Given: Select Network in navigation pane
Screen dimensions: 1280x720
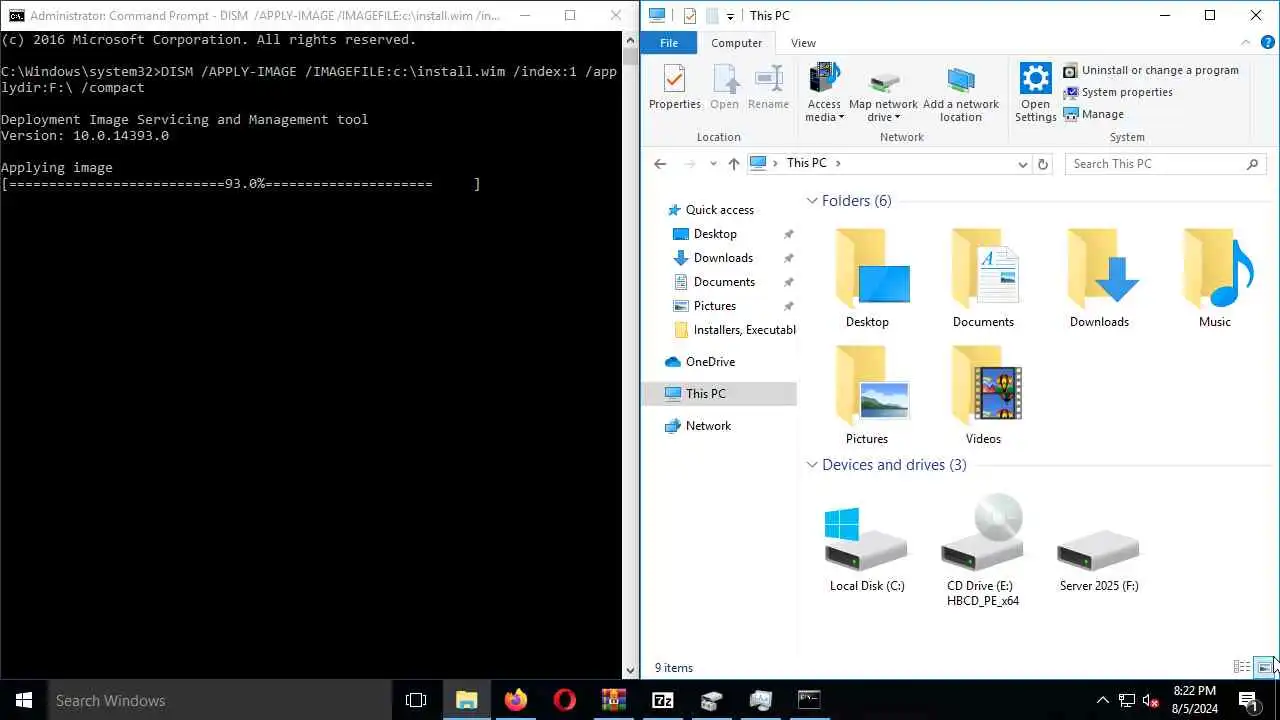Looking at the screenshot, I should pyautogui.click(x=708, y=426).
